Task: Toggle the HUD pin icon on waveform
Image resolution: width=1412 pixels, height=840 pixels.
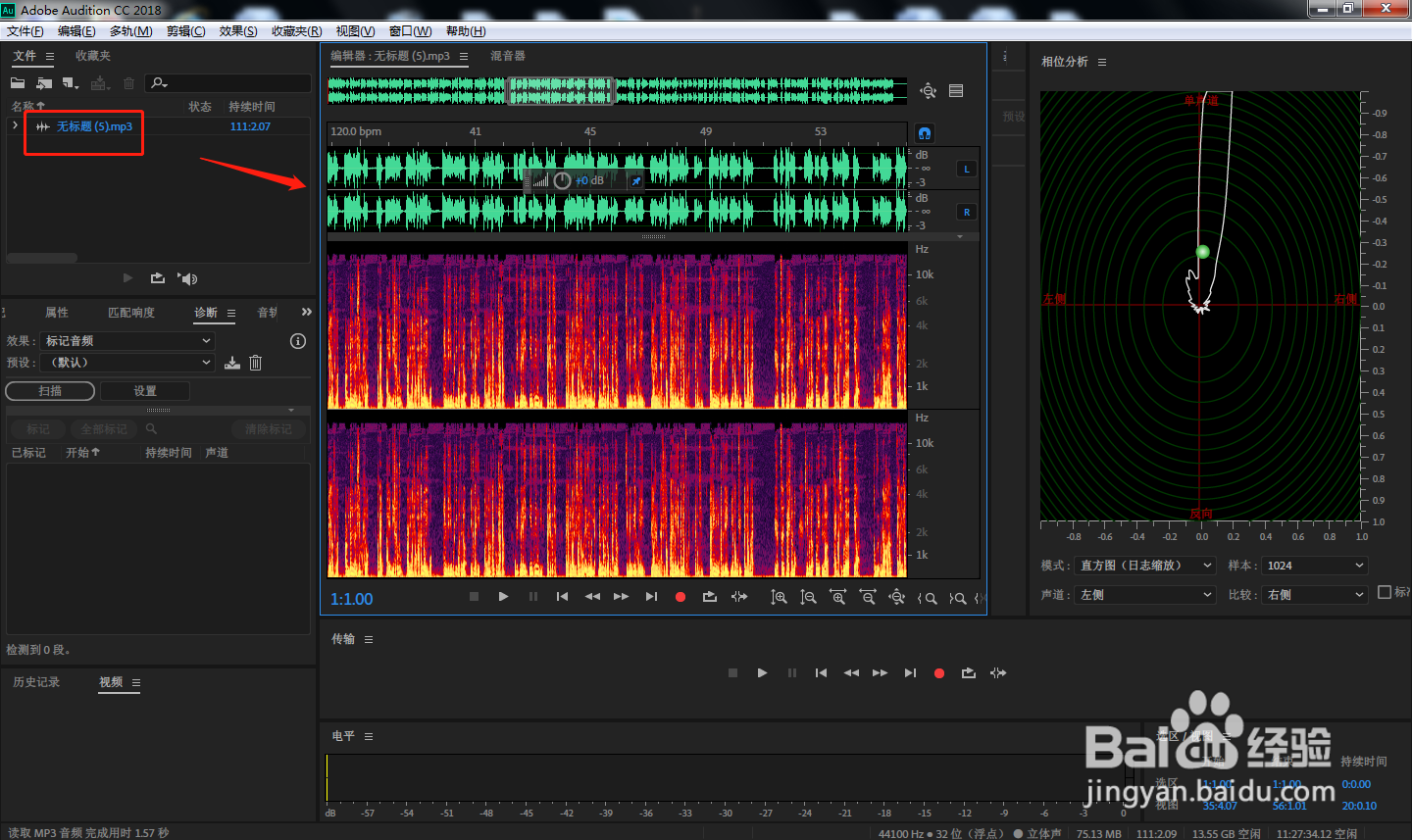Action: pyautogui.click(x=635, y=181)
